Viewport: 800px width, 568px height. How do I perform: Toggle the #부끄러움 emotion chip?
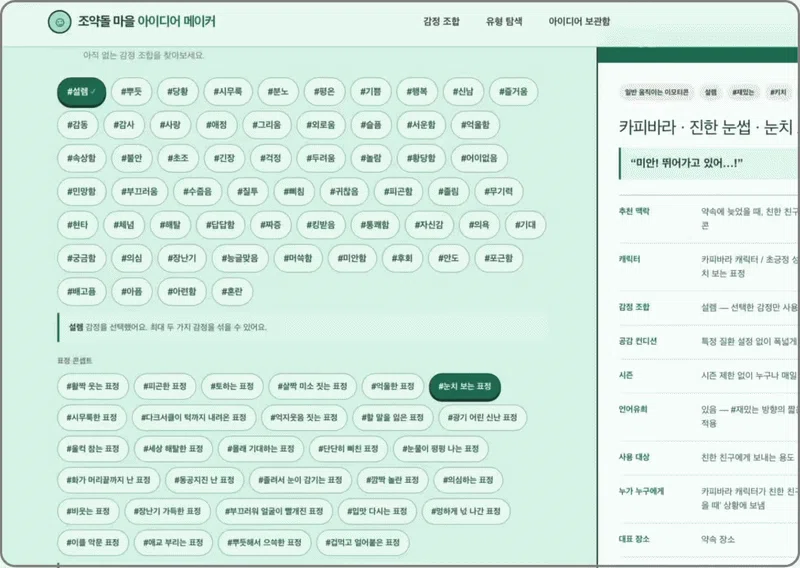pyautogui.click(x=139, y=192)
